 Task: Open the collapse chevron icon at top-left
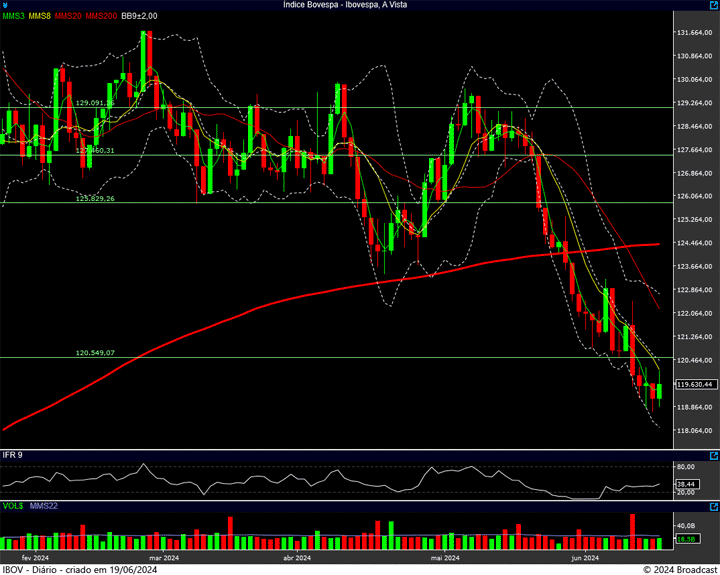[x=7, y=5]
